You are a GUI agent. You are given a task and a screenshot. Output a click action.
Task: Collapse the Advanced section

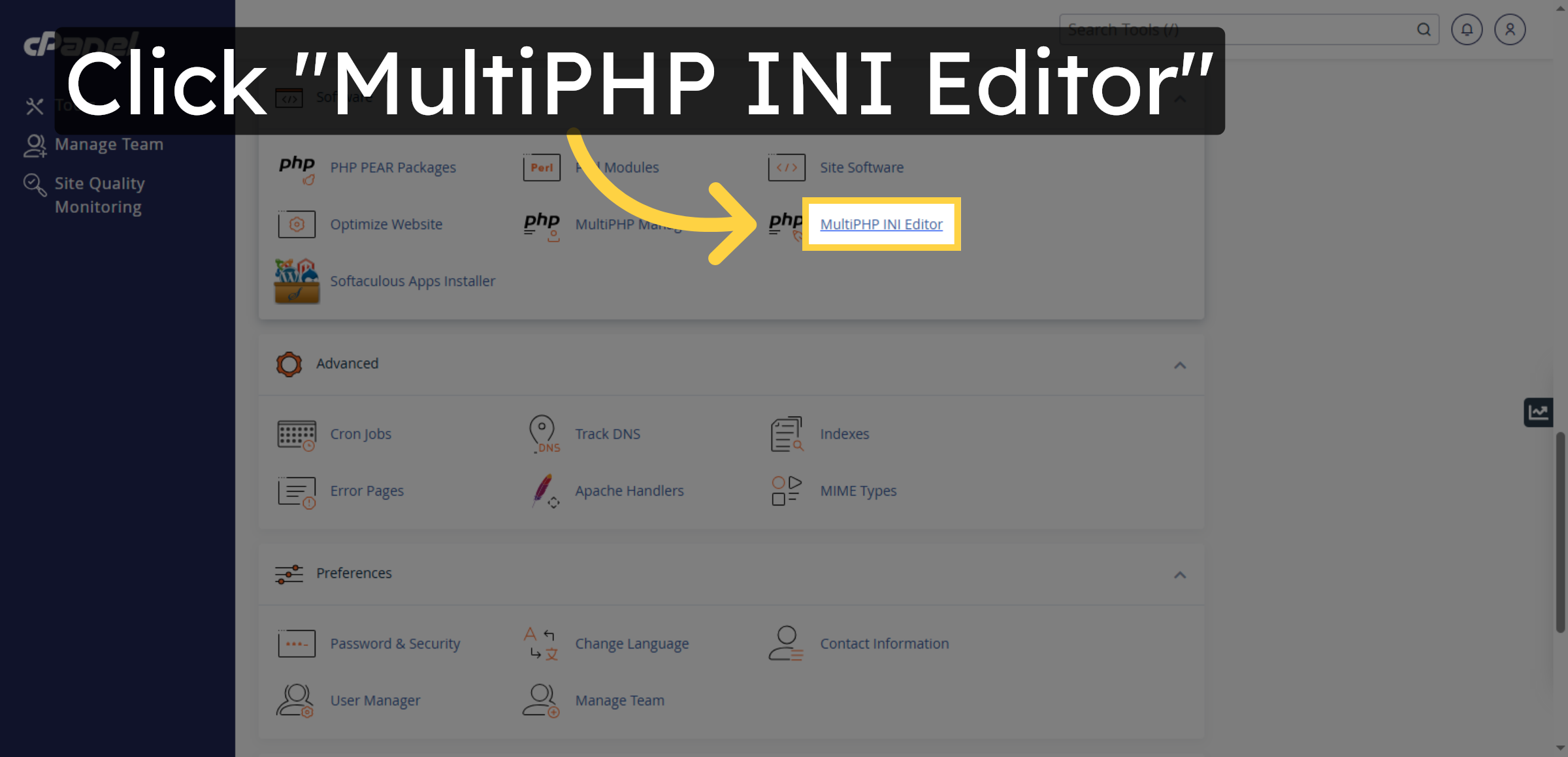1180,365
